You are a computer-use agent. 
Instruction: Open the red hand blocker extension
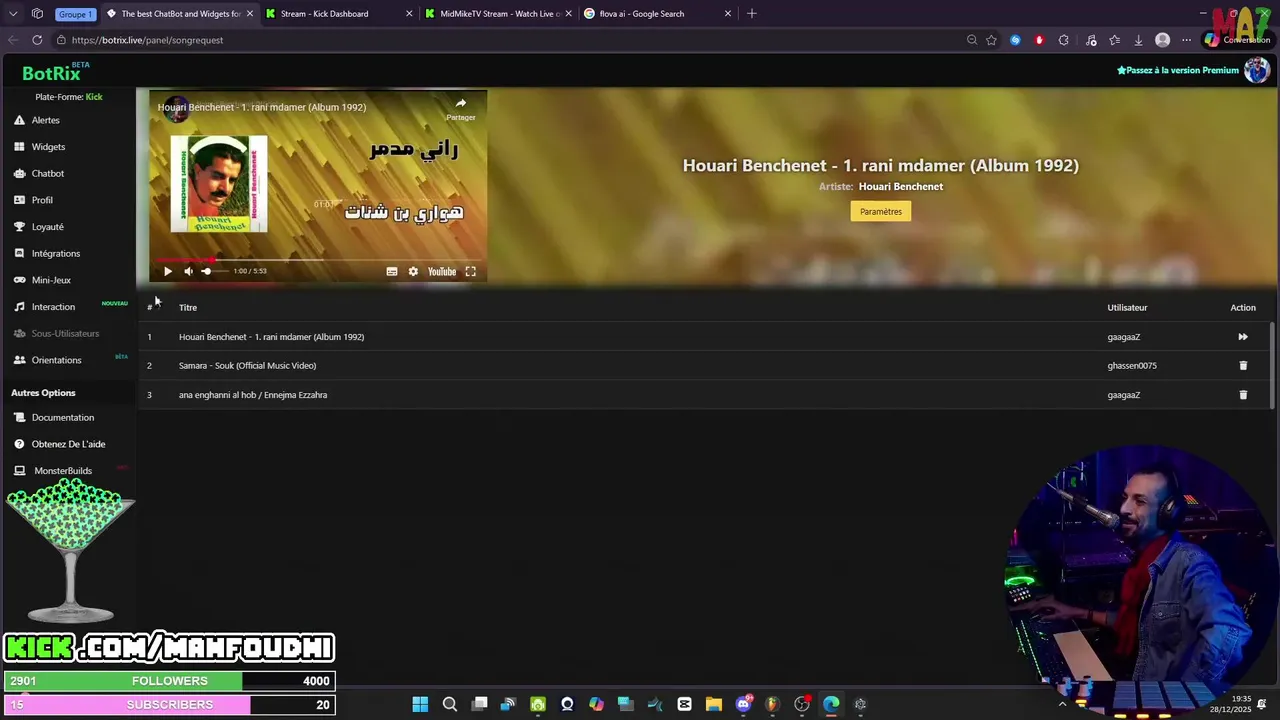(x=1039, y=40)
